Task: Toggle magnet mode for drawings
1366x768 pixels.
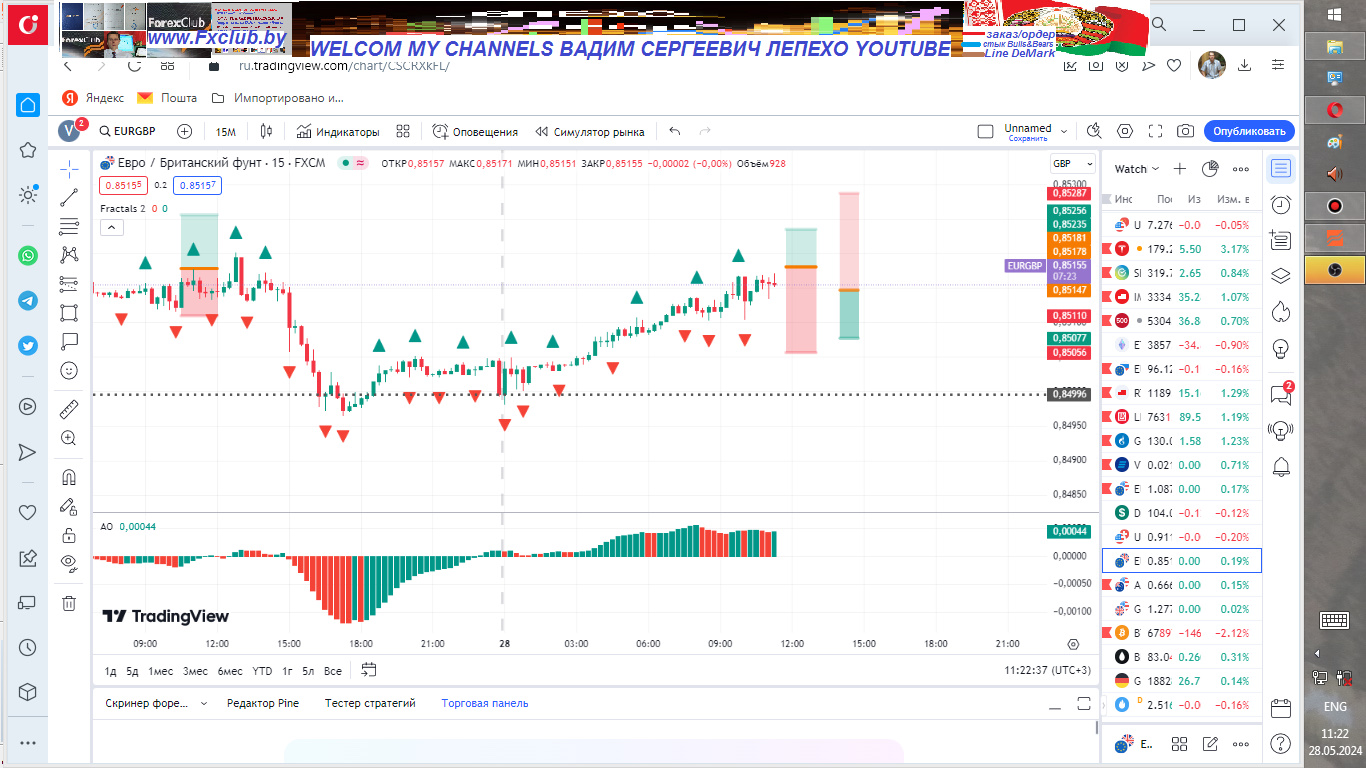Action: (x=69, y=477)
